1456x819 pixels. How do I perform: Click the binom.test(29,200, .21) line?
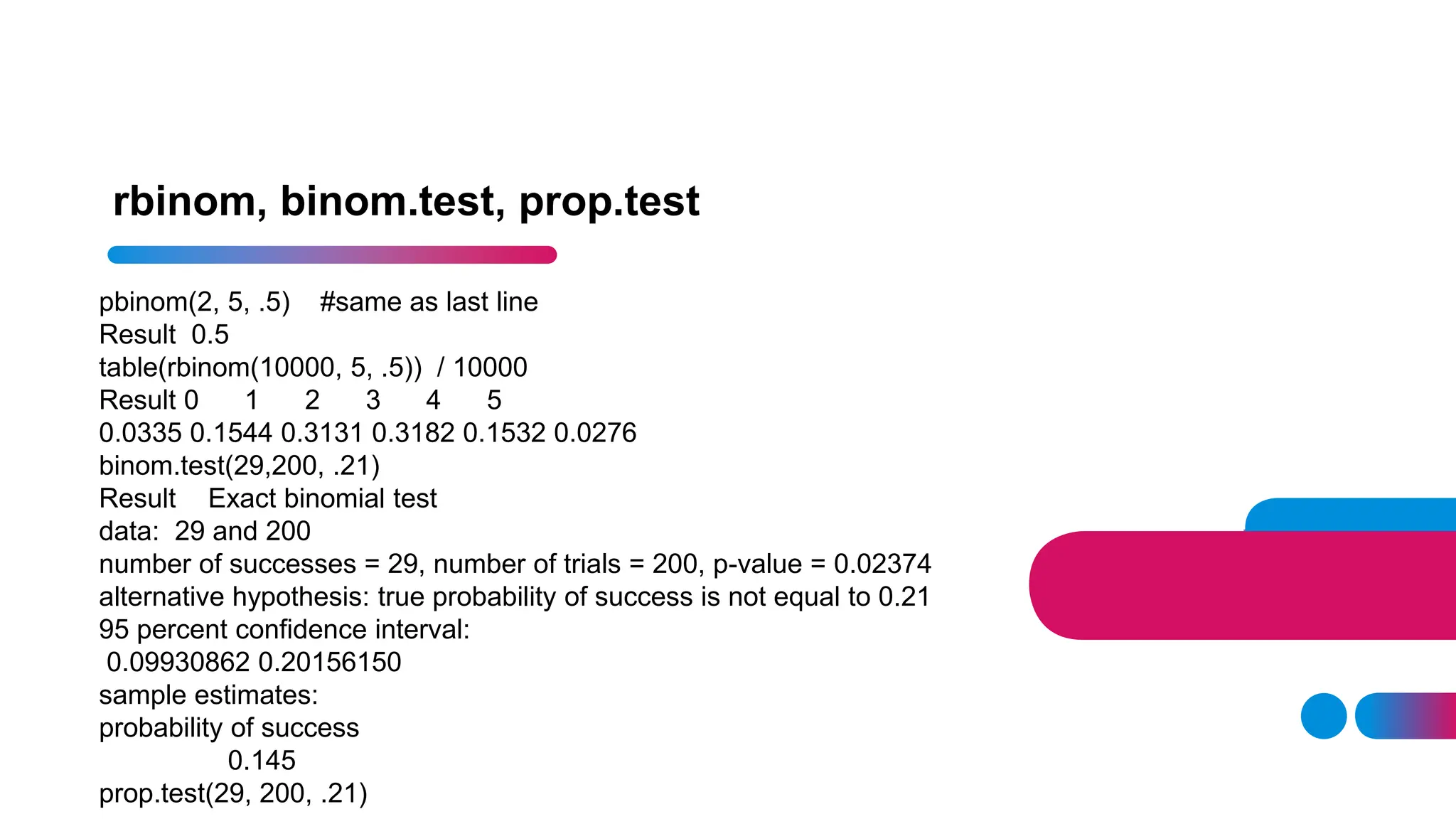coord(240,466)
